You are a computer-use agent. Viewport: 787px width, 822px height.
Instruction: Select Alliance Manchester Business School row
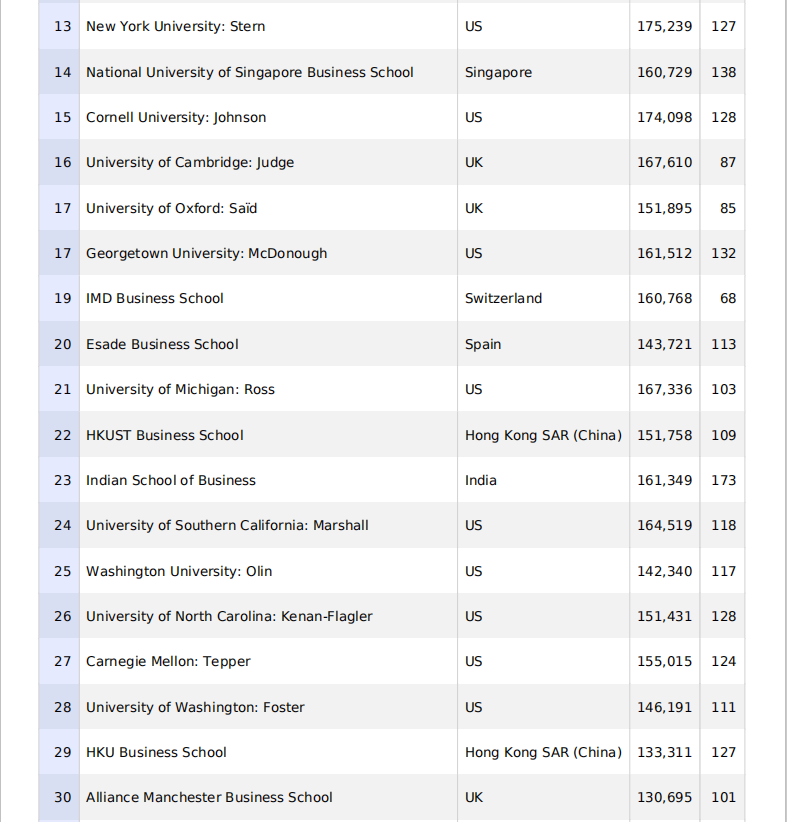click(209, 798)
